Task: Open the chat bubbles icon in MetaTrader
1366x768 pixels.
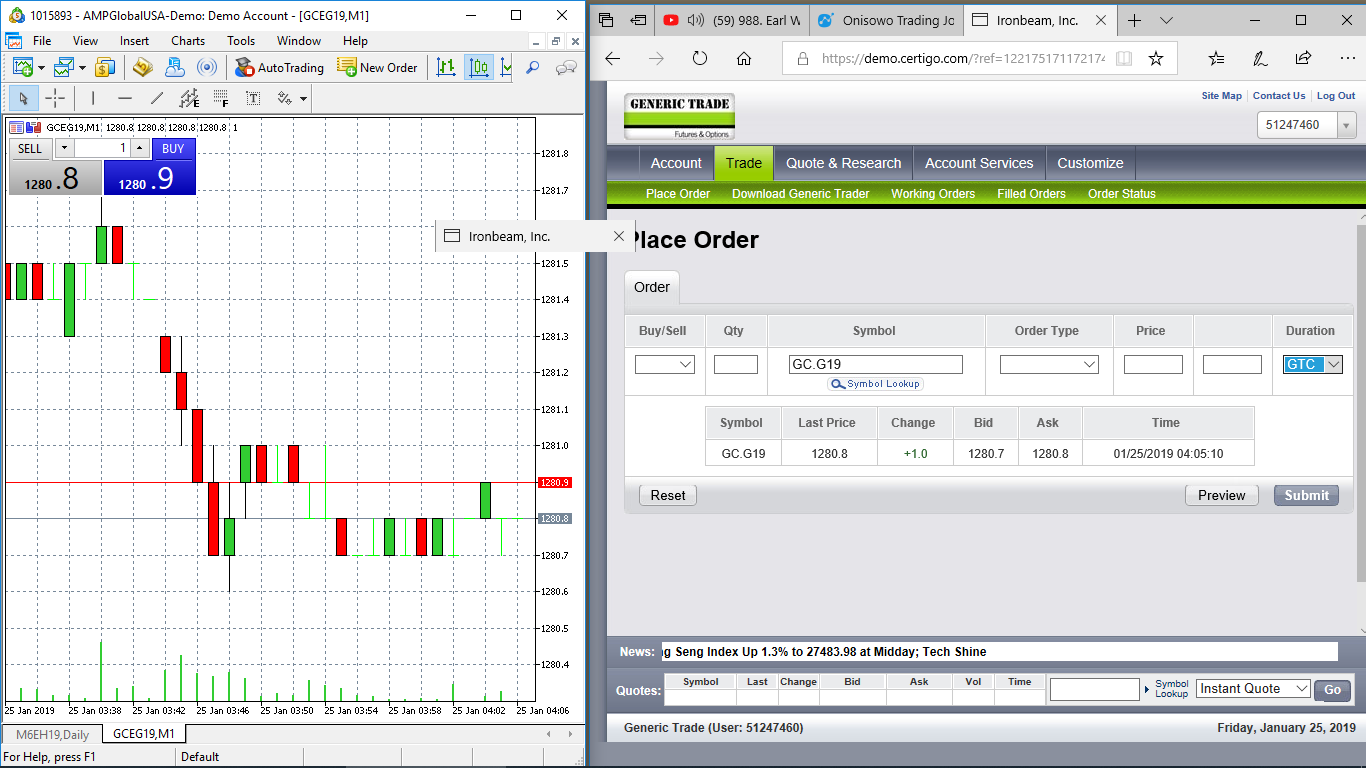Action: (567, 67)
